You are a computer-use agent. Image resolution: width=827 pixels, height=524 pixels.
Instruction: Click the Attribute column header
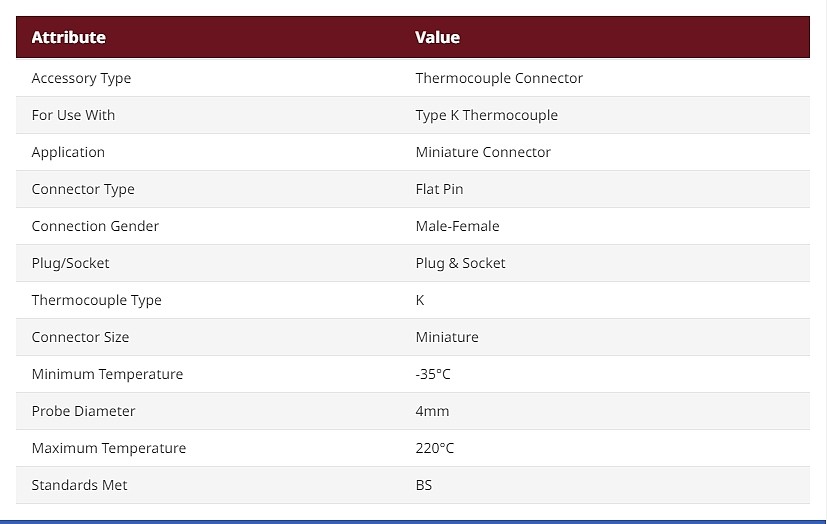pyautogui.click(x=69, y=37)
